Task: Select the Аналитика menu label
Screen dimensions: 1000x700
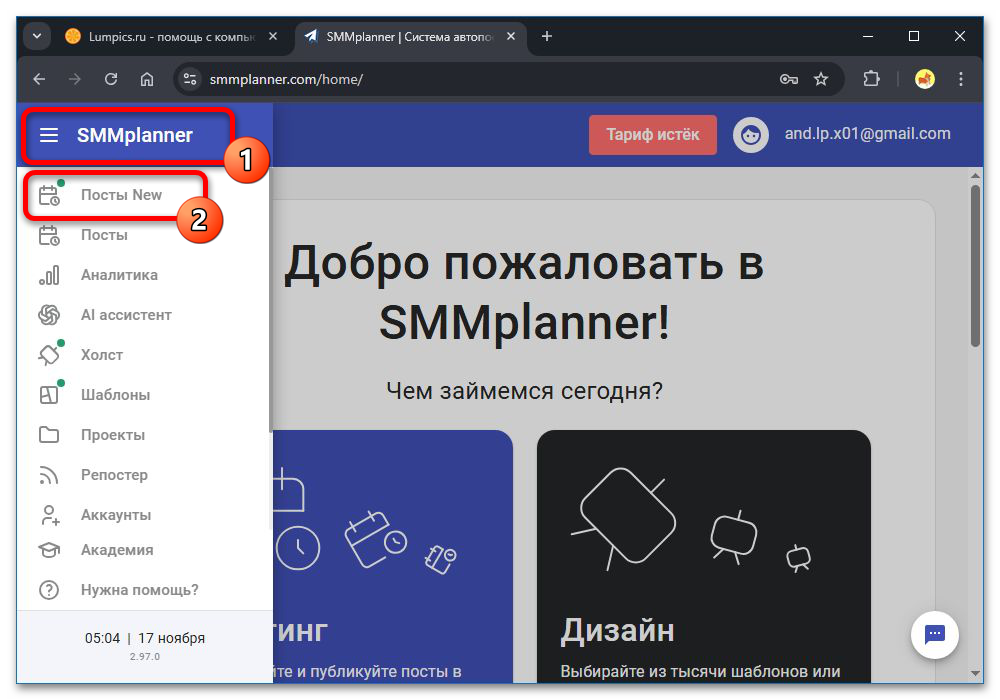Action: pyautogui.click(x=119, y=275)
